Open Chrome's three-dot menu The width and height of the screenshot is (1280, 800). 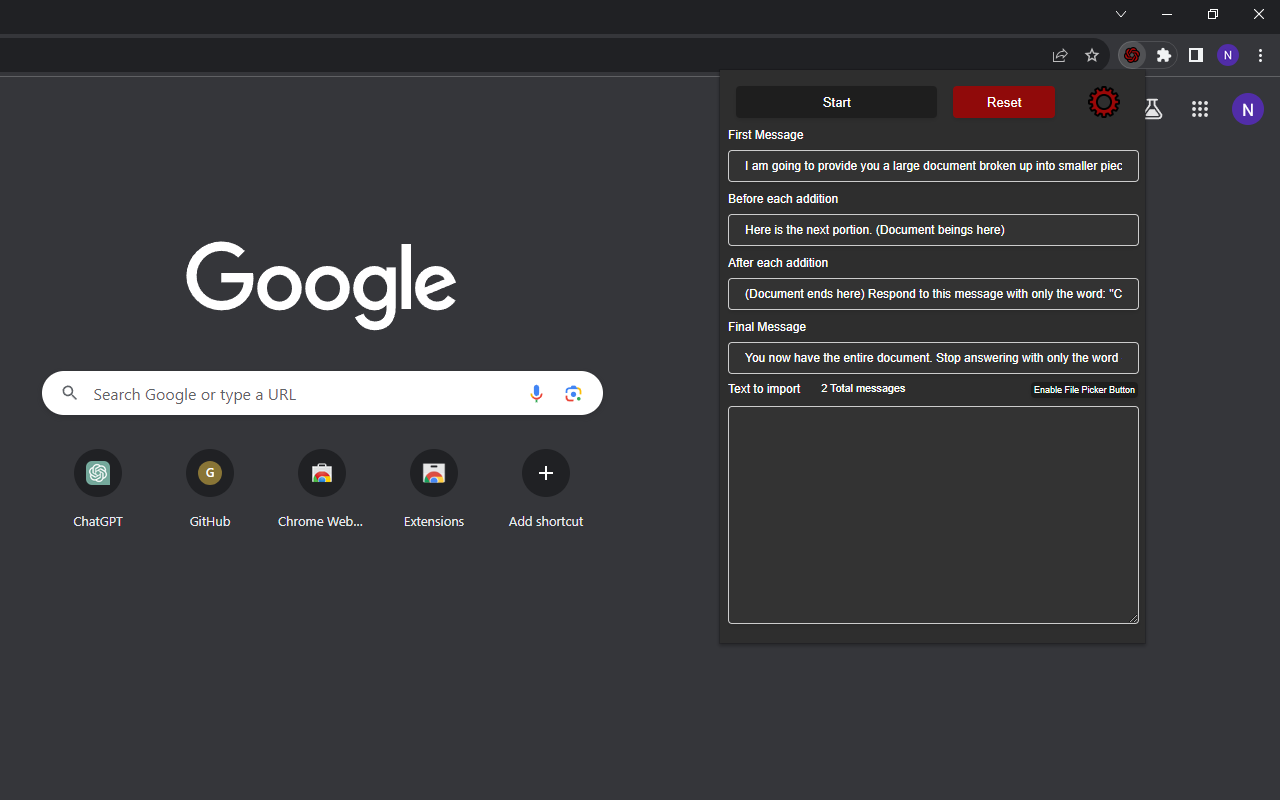[1259, 55]
